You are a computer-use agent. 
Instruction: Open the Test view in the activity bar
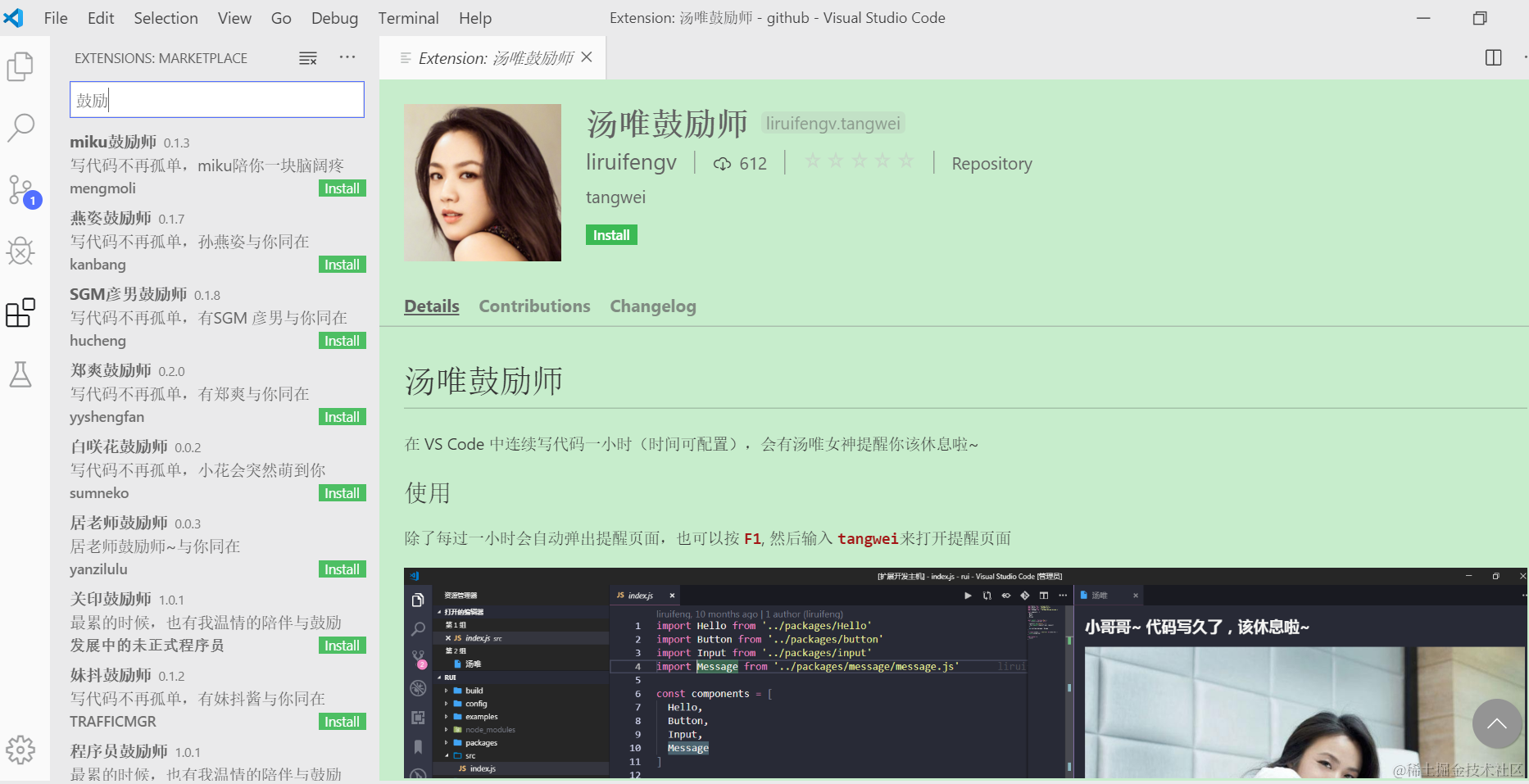(20, 374)
